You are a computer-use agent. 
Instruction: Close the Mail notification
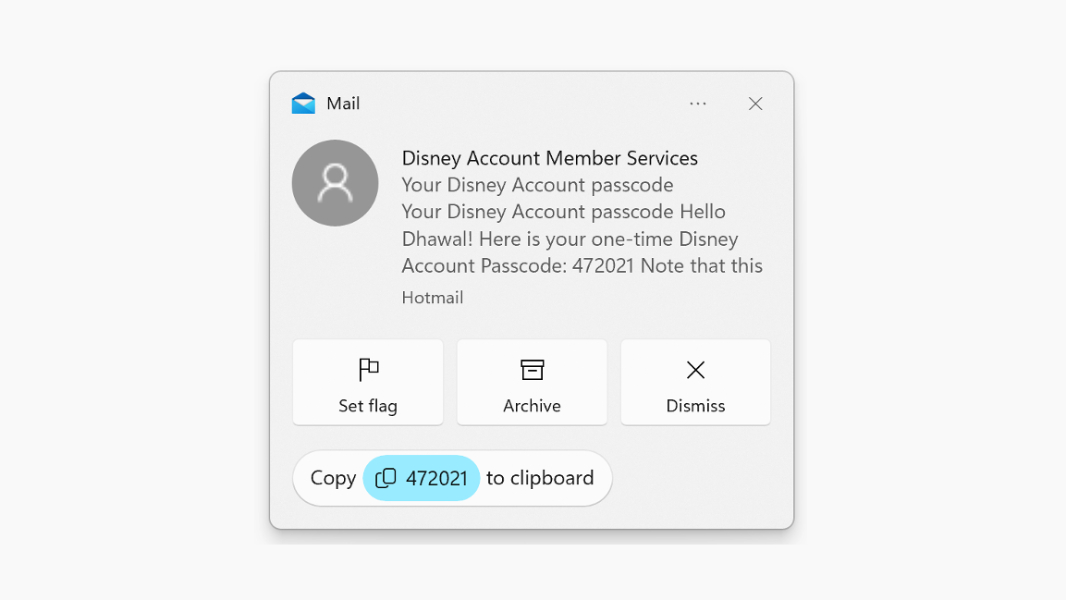(x=756, y=104)
